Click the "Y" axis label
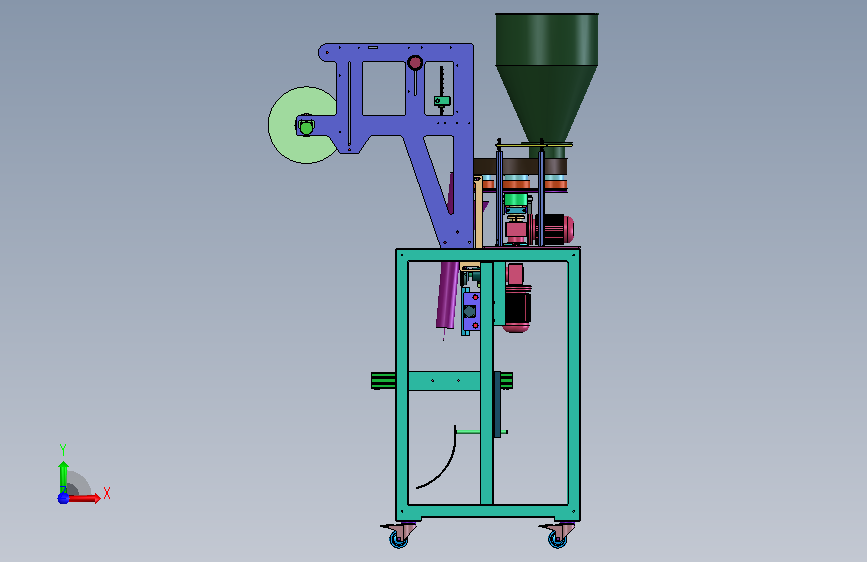The width and height of the screenshot is (867, 562). pyautogui.click(x=63, y=450)
